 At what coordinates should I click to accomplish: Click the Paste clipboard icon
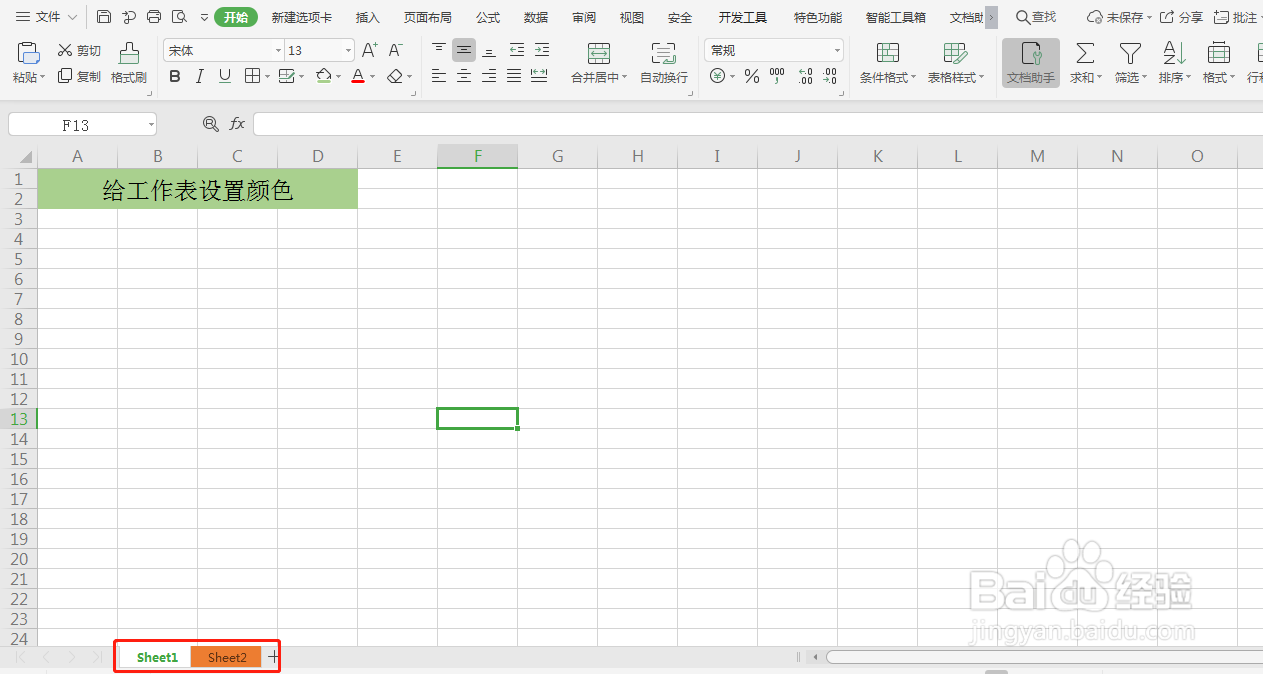[x=29, y=53]
